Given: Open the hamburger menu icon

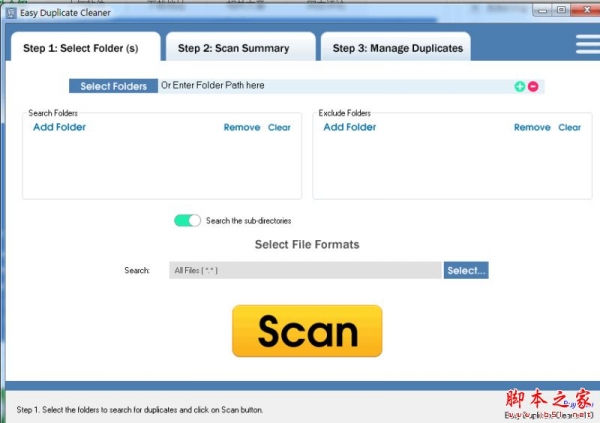Looking at the screenshot, I should [x=588, y=44].
